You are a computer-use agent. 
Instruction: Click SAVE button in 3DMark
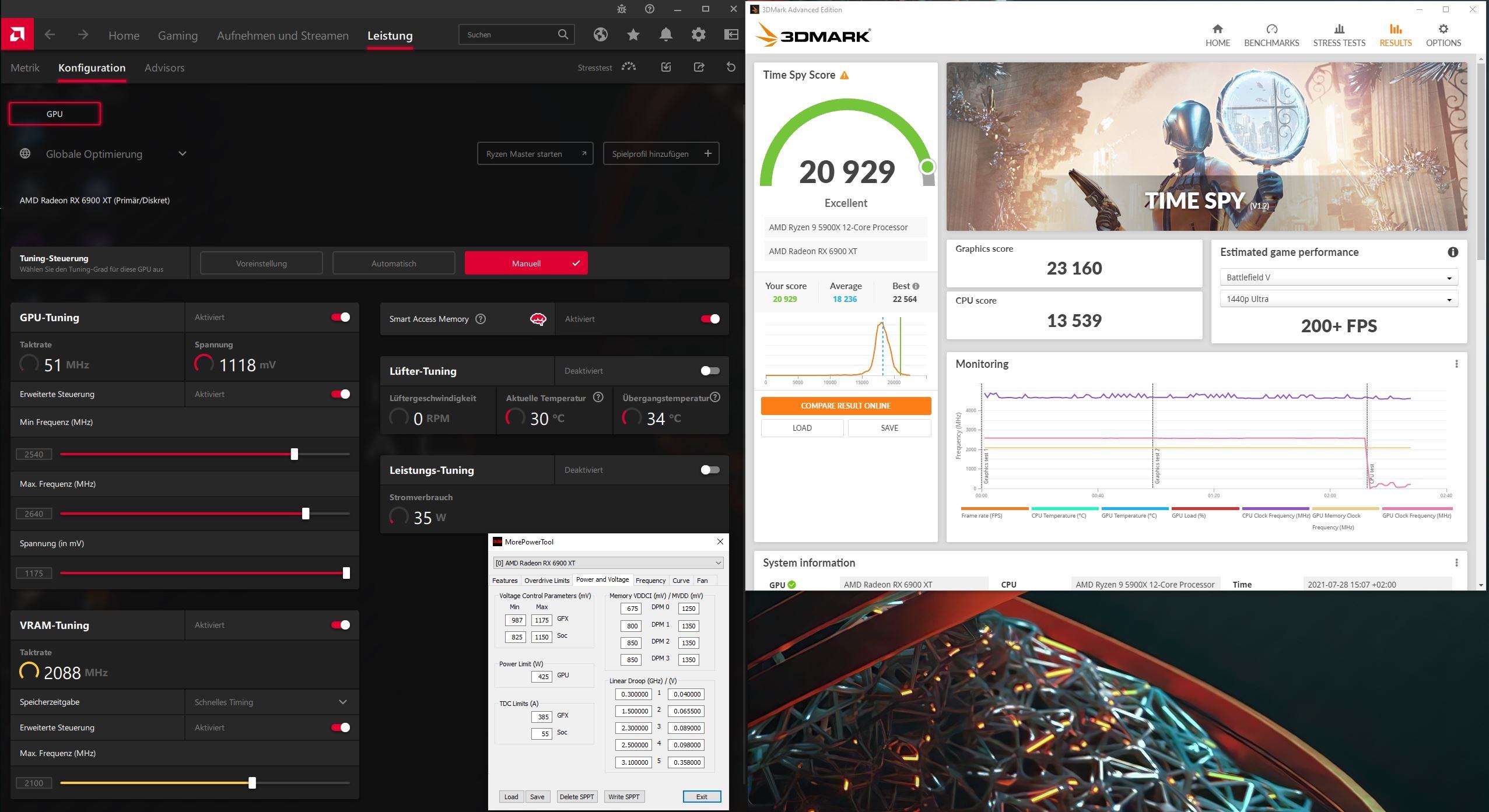point(889,428)
